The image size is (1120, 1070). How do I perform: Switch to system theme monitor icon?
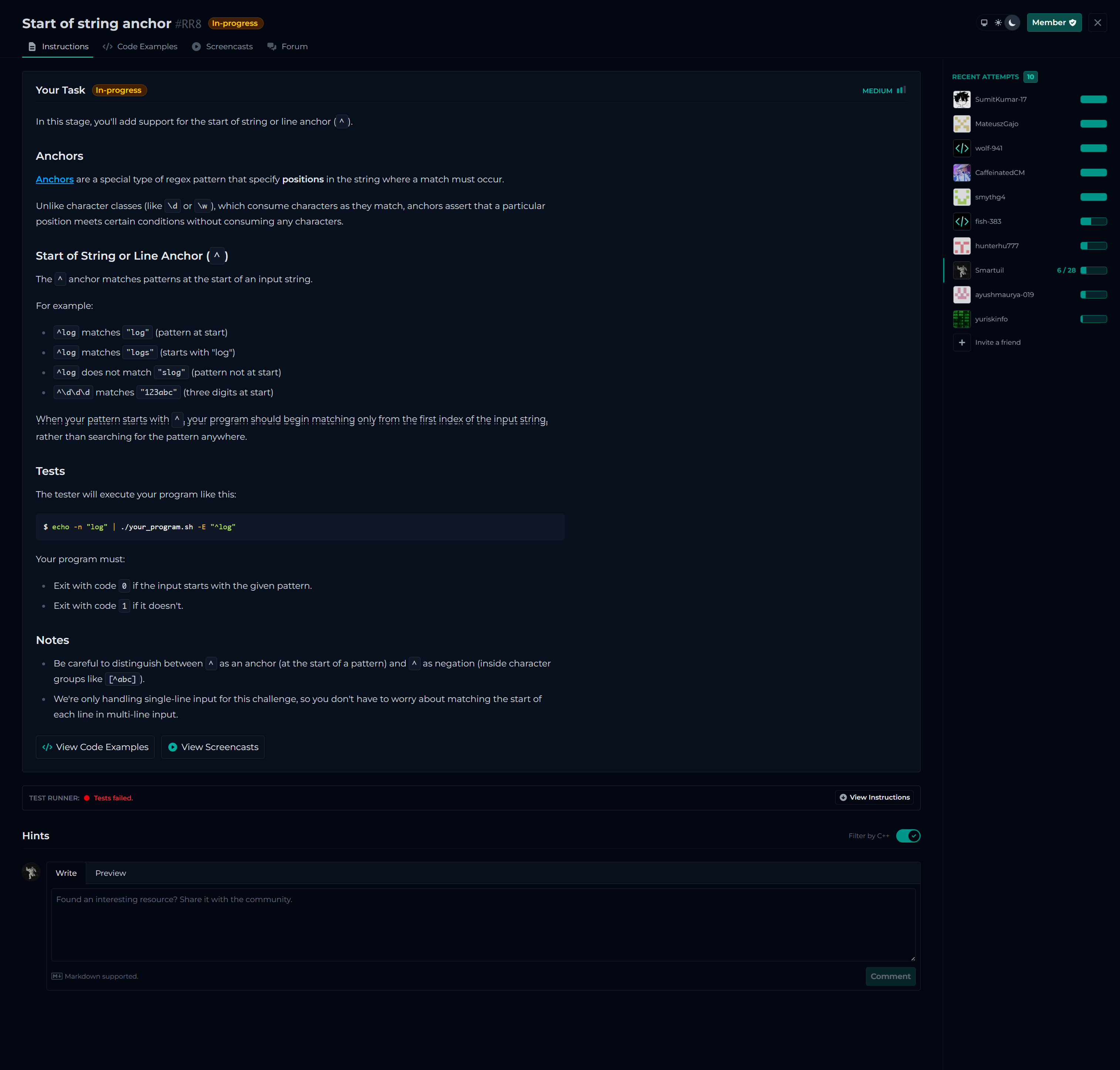click(984, 23)
